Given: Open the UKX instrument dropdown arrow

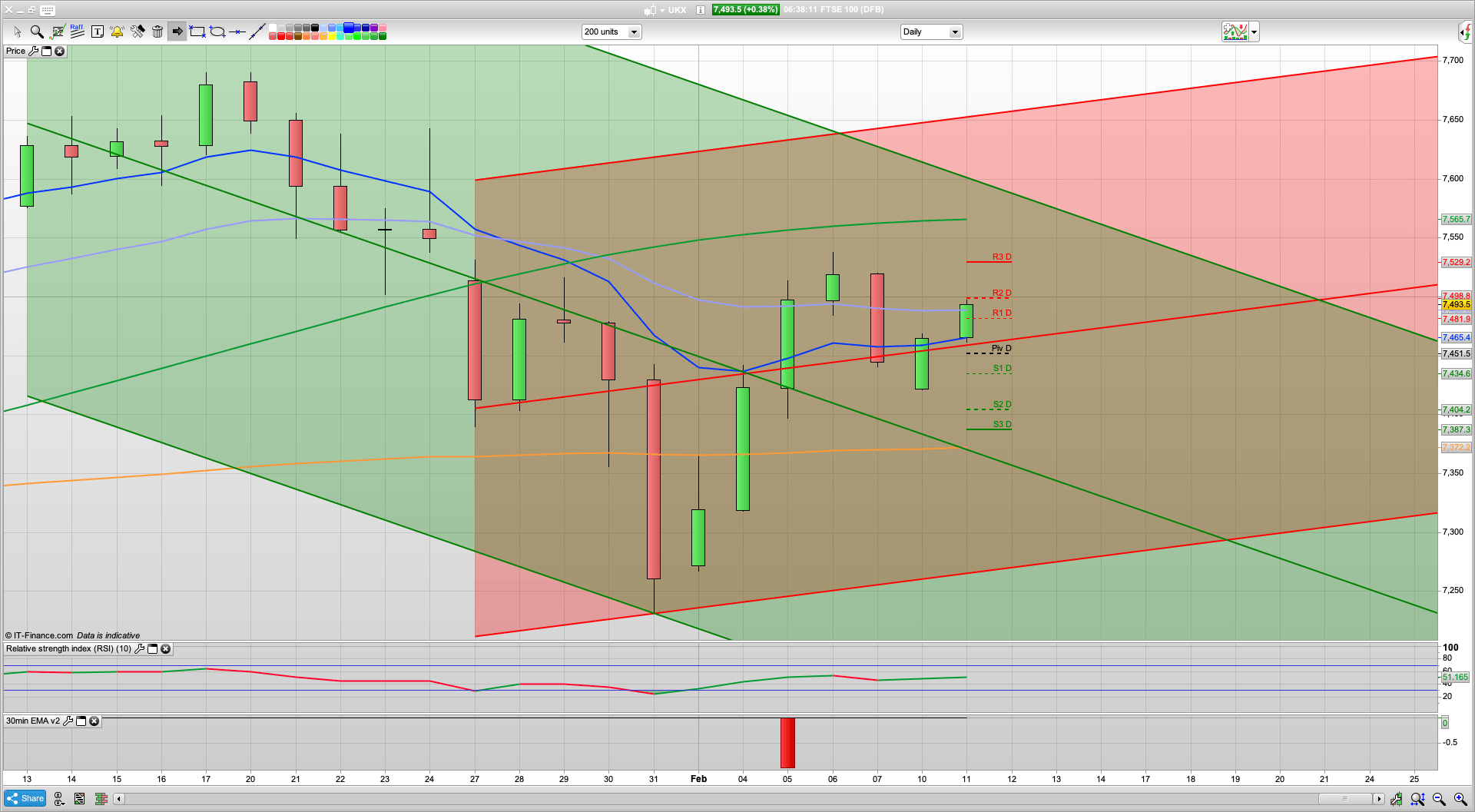Looking at the screenshot, I should click(x=662, y=11).
